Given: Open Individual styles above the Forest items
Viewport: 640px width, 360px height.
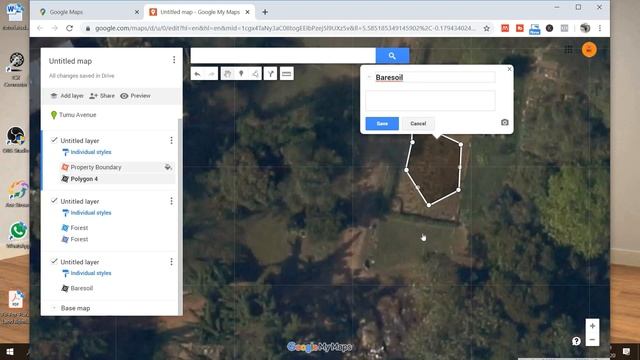Looking at the screenshot, I should [x=91, y=213].
